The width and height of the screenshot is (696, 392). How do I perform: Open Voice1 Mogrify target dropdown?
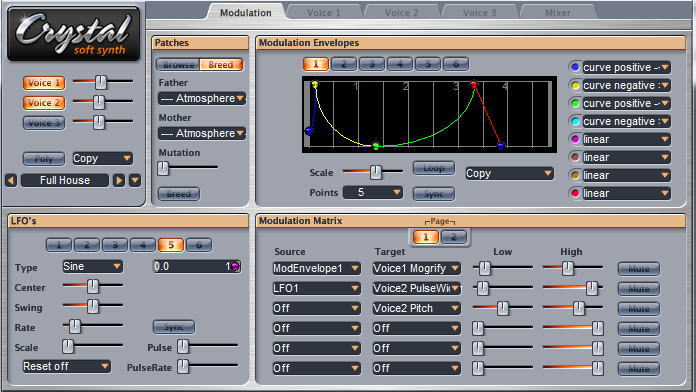416,268
